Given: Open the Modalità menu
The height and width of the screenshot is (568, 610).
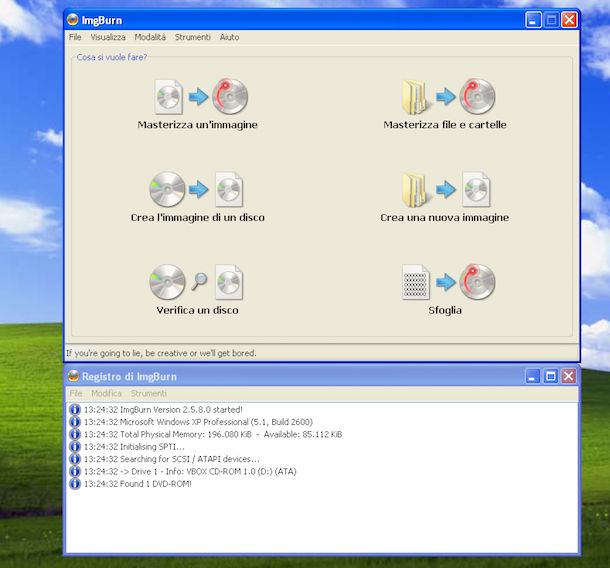Looking at the screenshot, I should [x=150, y=37].
